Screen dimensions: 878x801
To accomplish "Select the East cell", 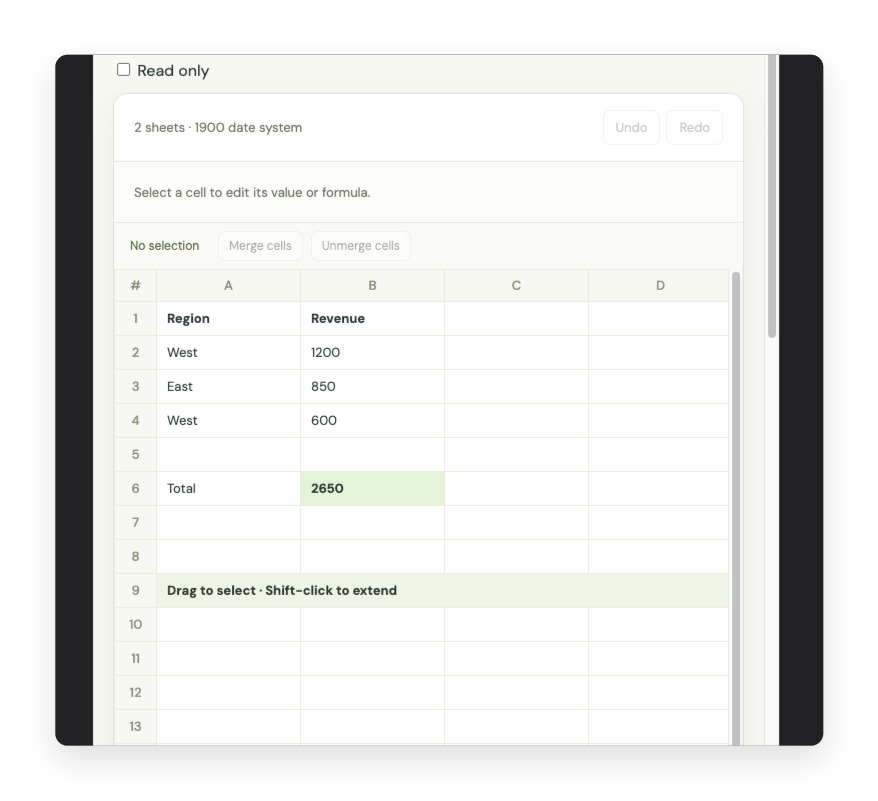I will click(228, 386).
